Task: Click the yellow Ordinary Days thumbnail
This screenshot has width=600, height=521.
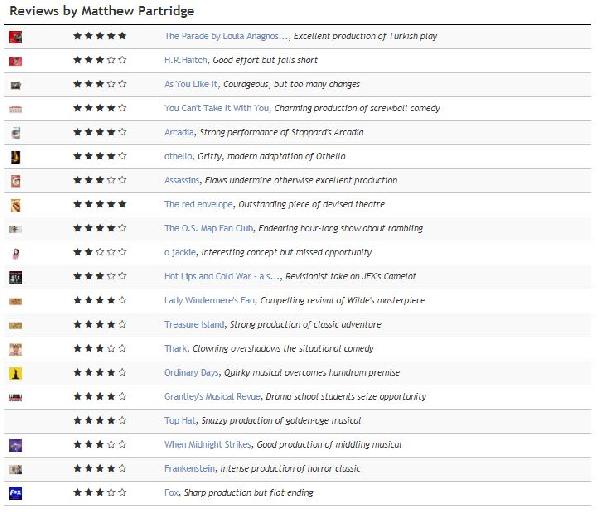Action: point(15,373)
